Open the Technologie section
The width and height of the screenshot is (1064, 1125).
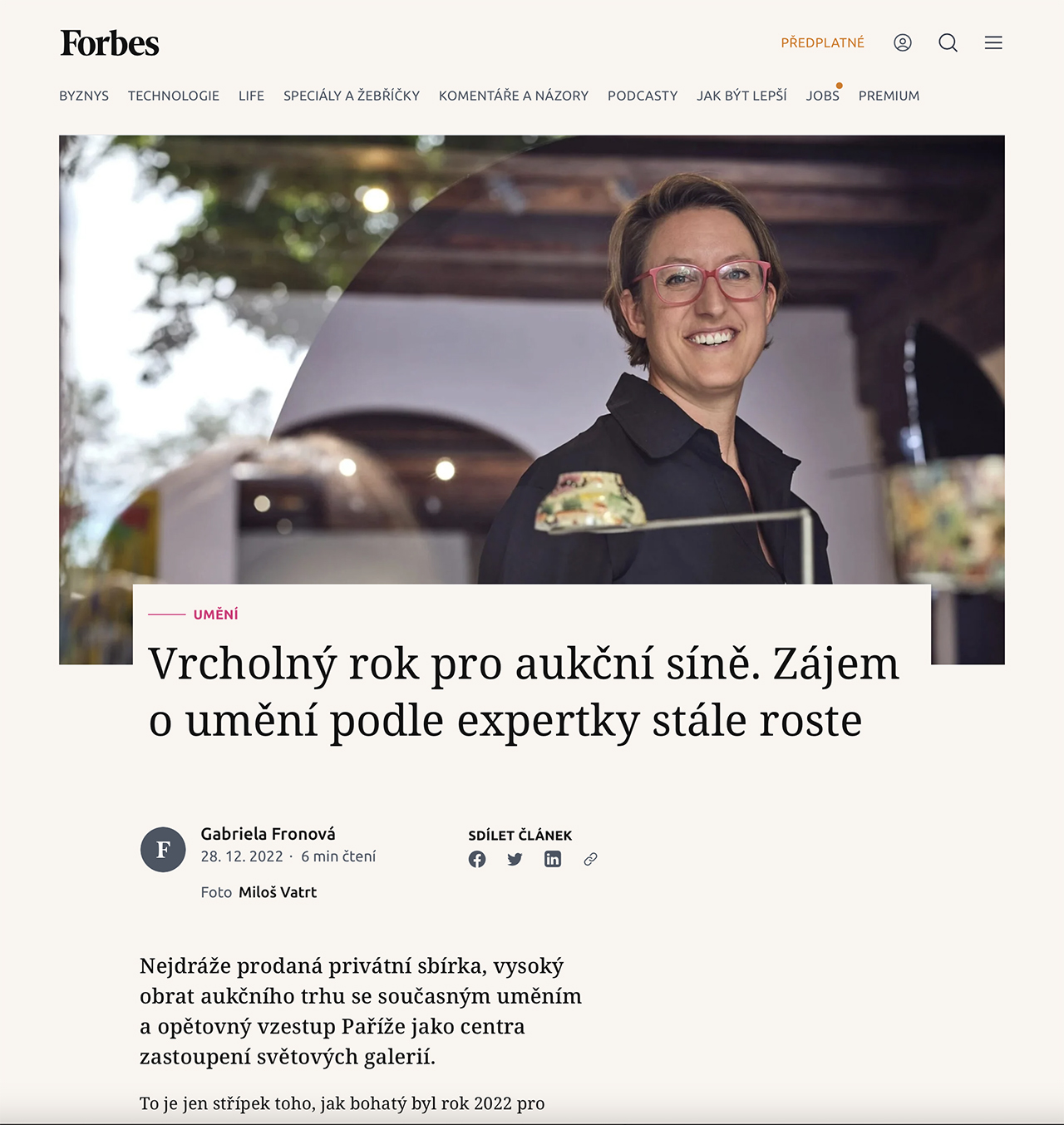174,96
